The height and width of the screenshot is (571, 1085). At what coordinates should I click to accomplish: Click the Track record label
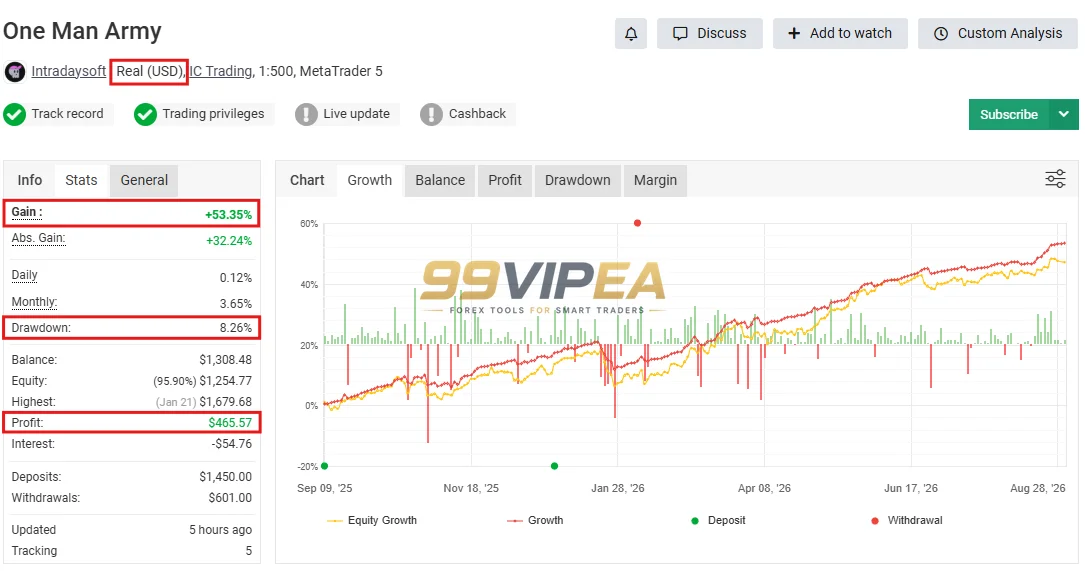(x=67, y=114)
